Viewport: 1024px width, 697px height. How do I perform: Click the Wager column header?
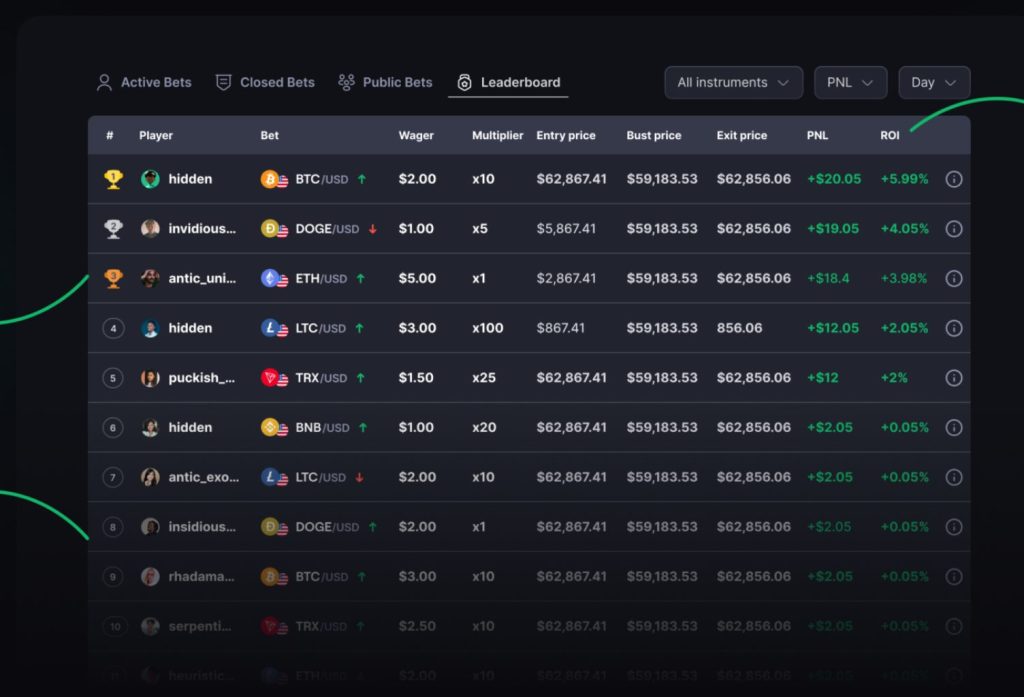tap(416, 135)
